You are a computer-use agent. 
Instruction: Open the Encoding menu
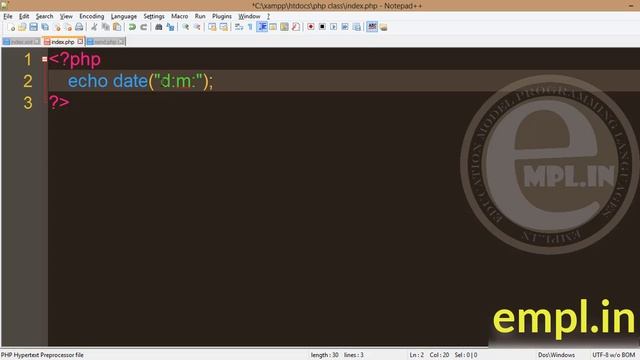coord(91,16)
